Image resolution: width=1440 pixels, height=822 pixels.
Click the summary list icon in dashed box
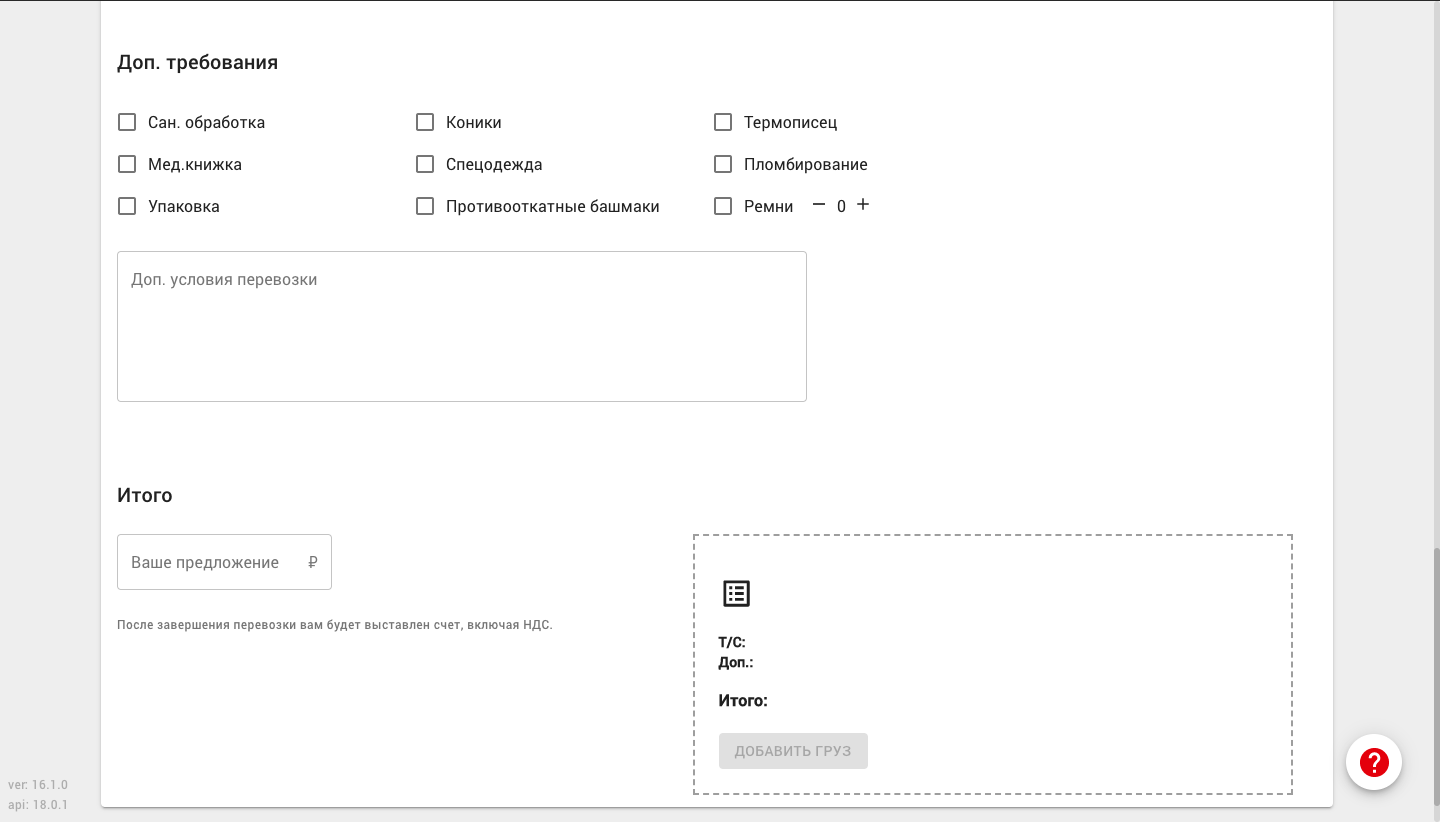tap(736, 593)
